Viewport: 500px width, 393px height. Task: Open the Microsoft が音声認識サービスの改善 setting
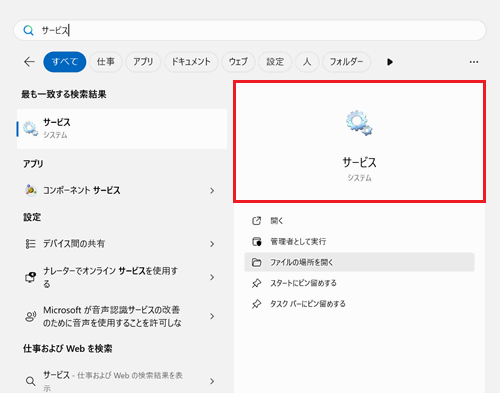[x=122, y=316]
